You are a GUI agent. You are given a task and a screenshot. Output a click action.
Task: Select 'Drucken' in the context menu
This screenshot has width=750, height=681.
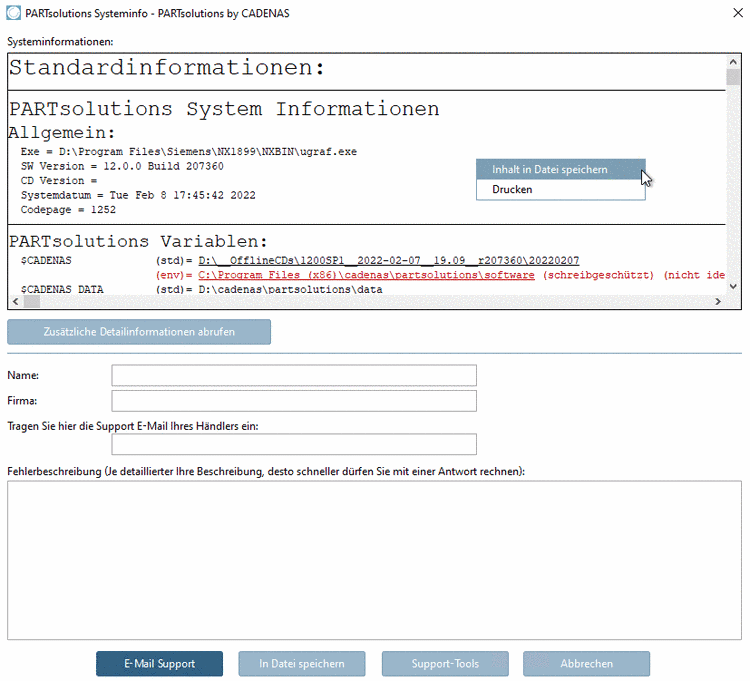561,189
